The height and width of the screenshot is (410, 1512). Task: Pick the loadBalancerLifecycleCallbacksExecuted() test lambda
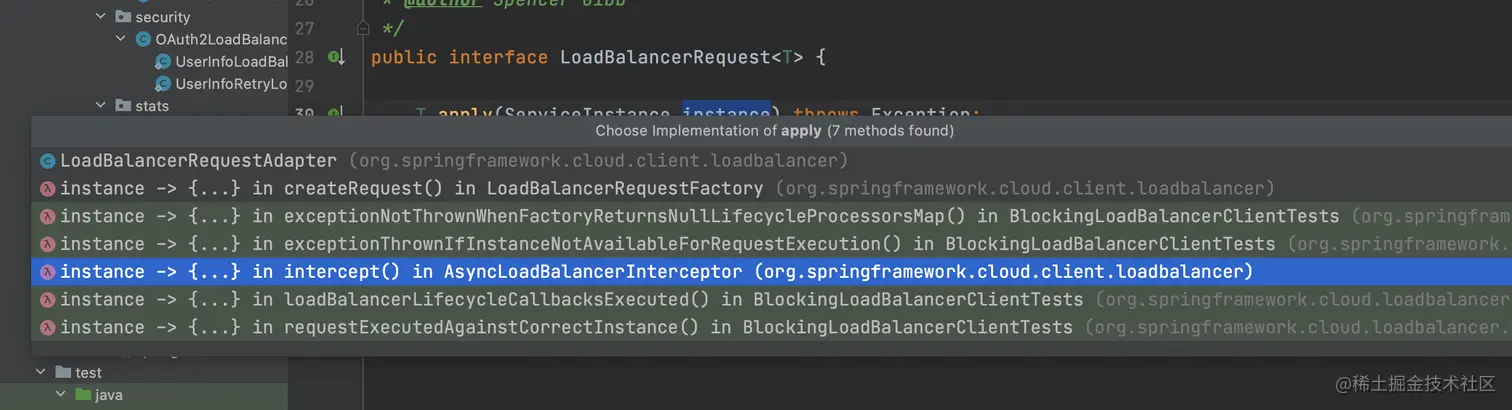771,299
